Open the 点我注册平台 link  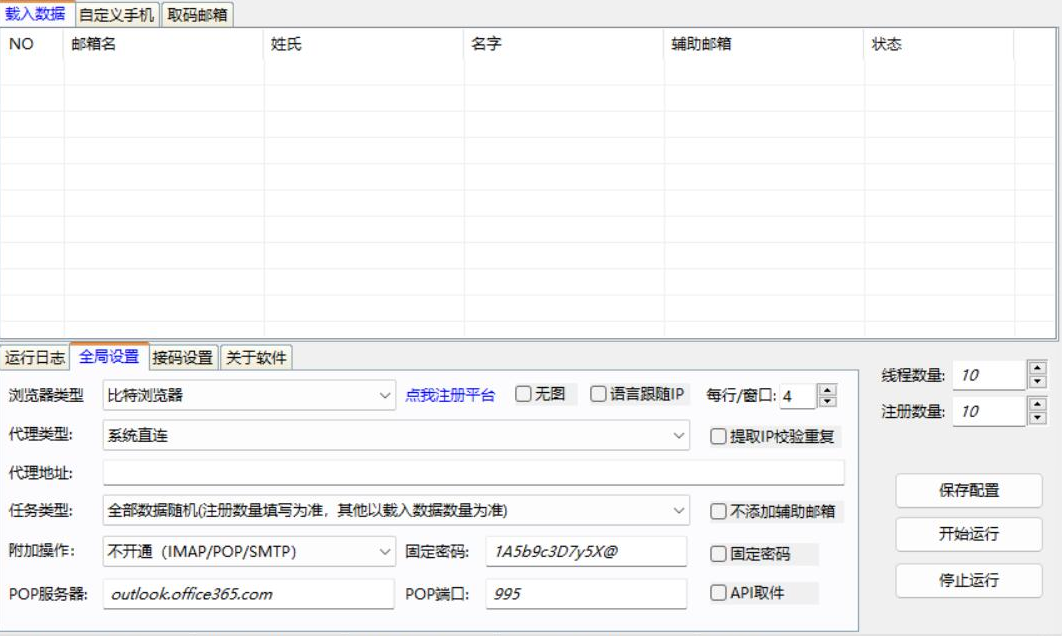click(450, 395)
